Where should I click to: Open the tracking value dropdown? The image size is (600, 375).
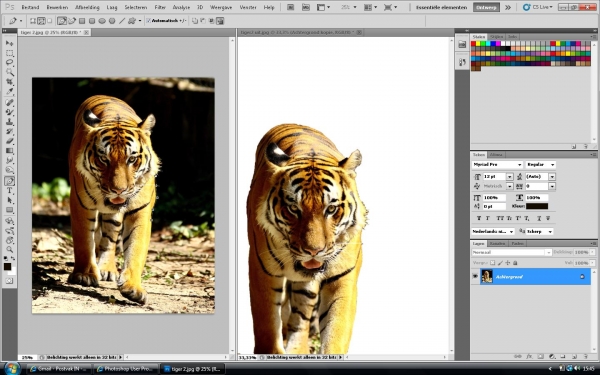552,186
